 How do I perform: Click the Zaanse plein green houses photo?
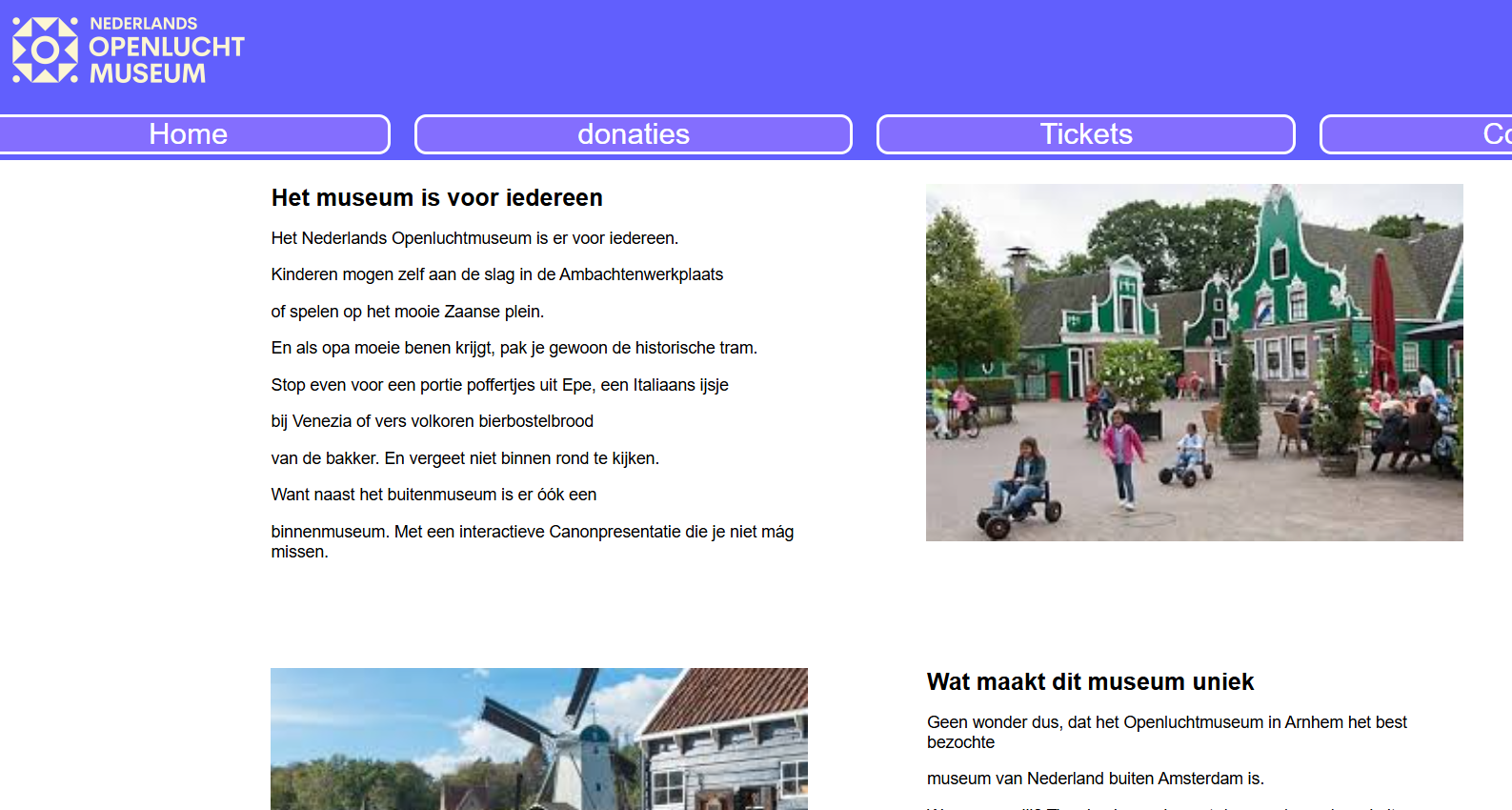tap(1194, 362)
